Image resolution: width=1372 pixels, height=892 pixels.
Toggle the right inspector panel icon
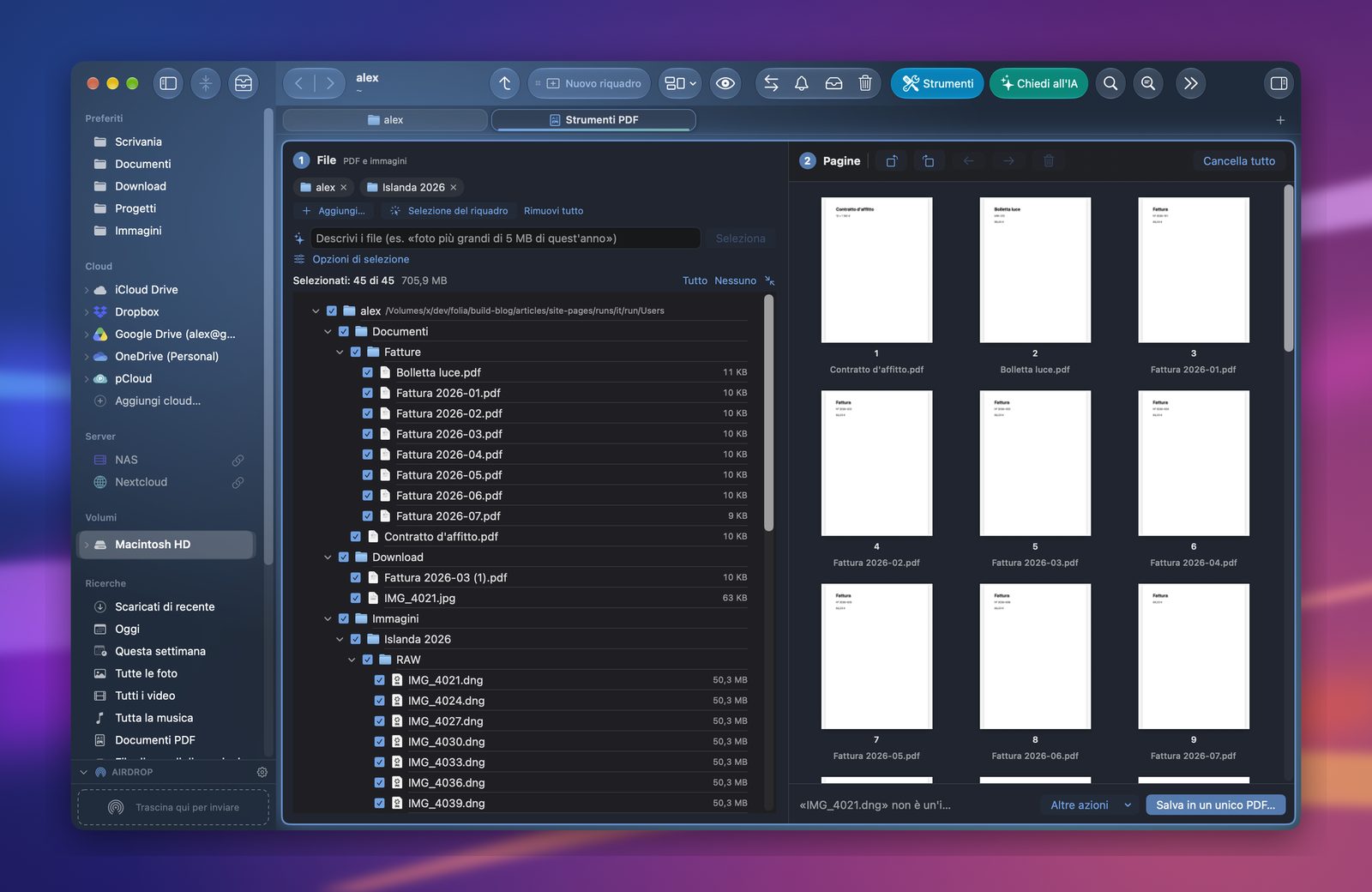(x=1279, y=83)
